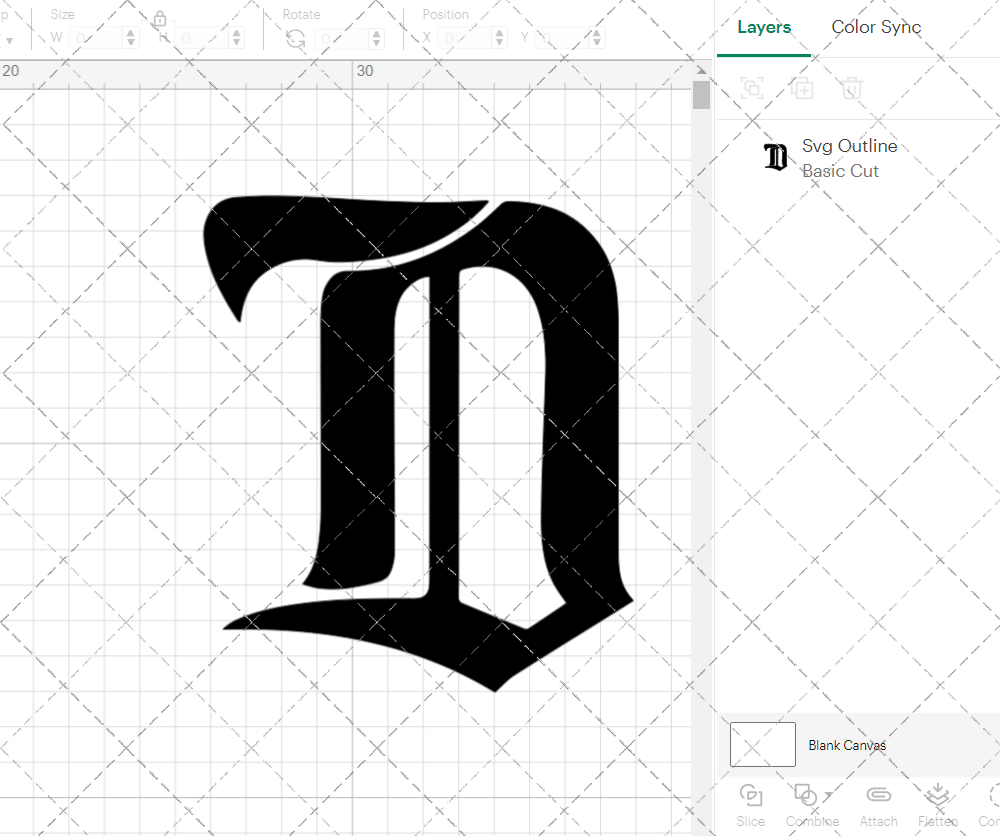The width and height of the screenshot is (1000, 836).
Task: Select the Svg Outline layer
Action: 848,158
